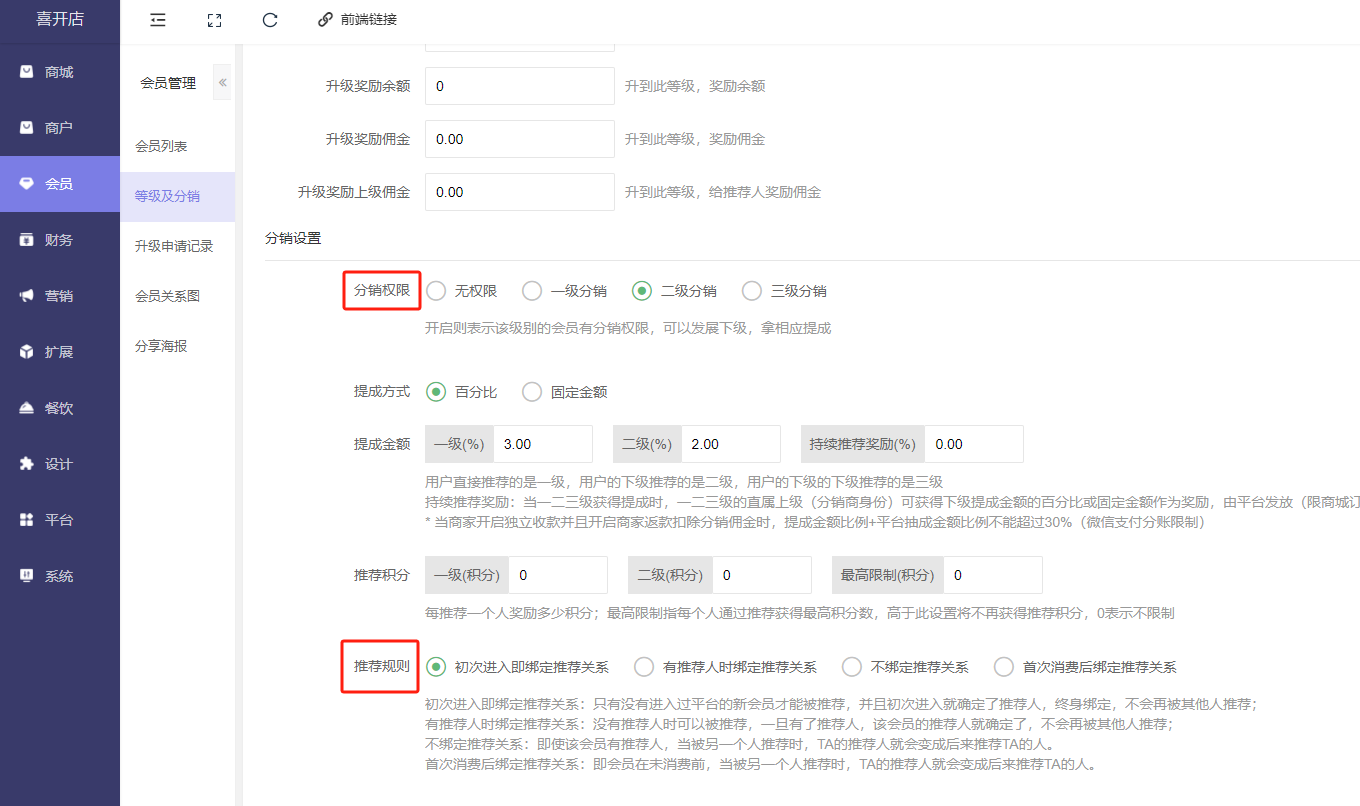The image size is (1360, 806).
Task: Click the 分销权限 label
Action: coord(381,291)
